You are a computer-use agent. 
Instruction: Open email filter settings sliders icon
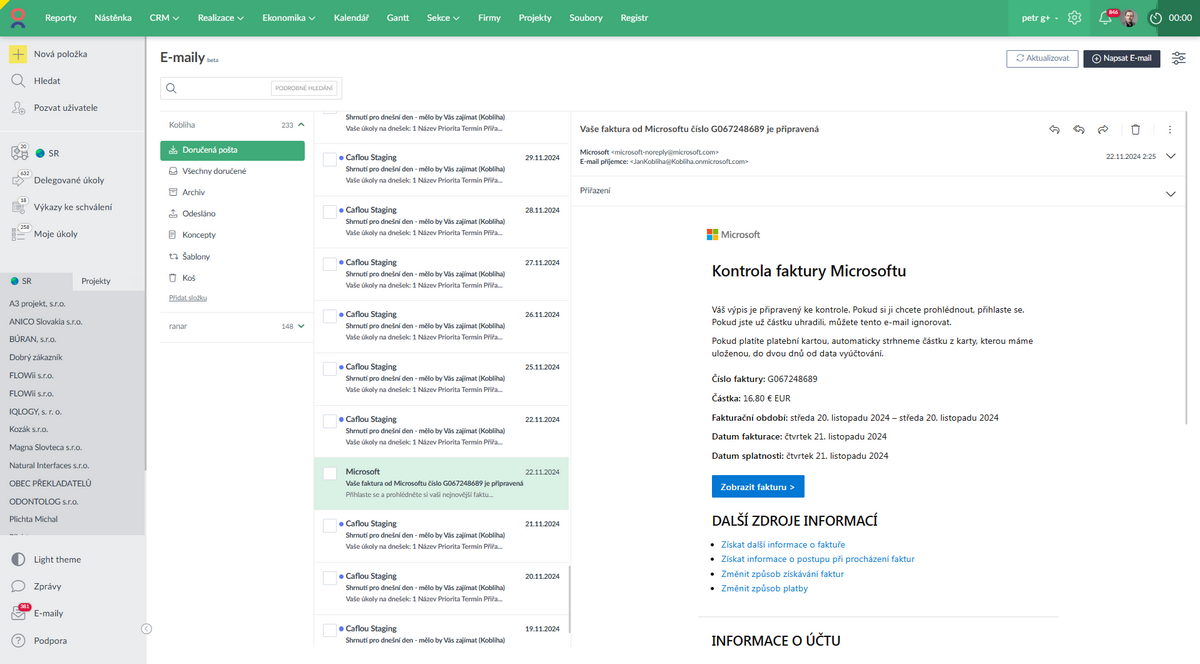(1180, 58)
